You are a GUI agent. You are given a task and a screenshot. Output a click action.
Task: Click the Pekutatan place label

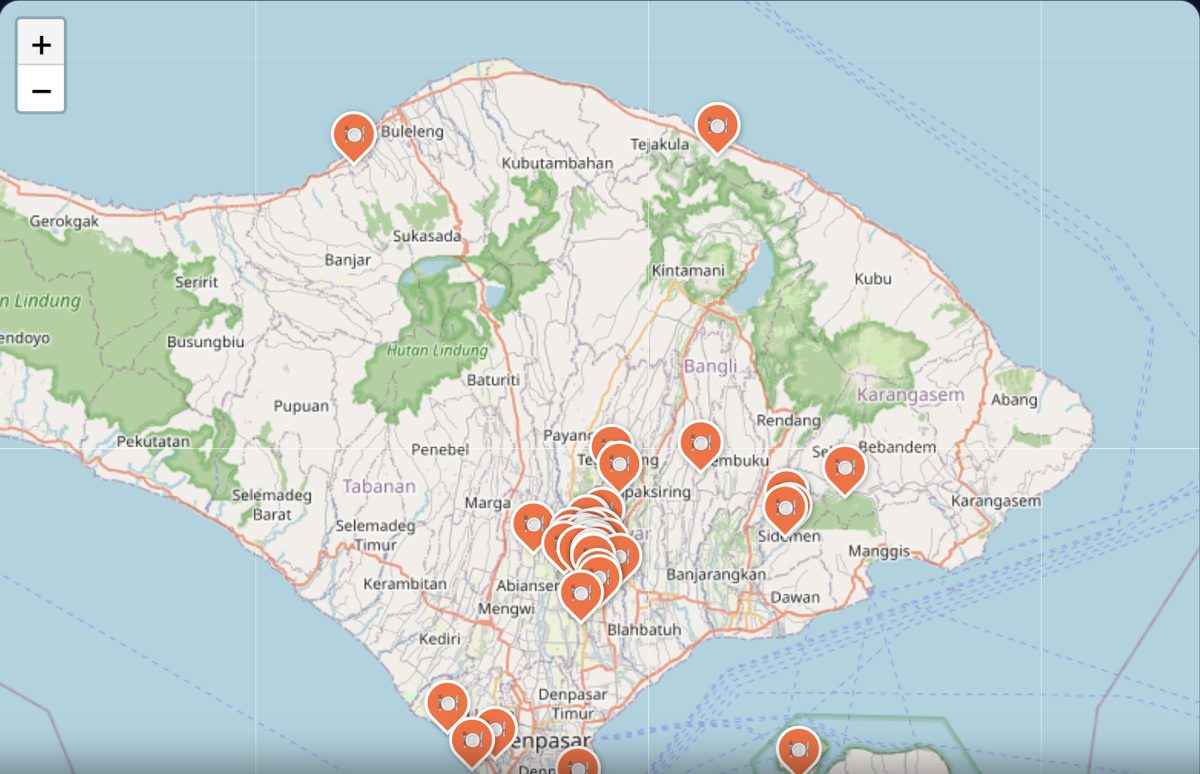[153, 441]
